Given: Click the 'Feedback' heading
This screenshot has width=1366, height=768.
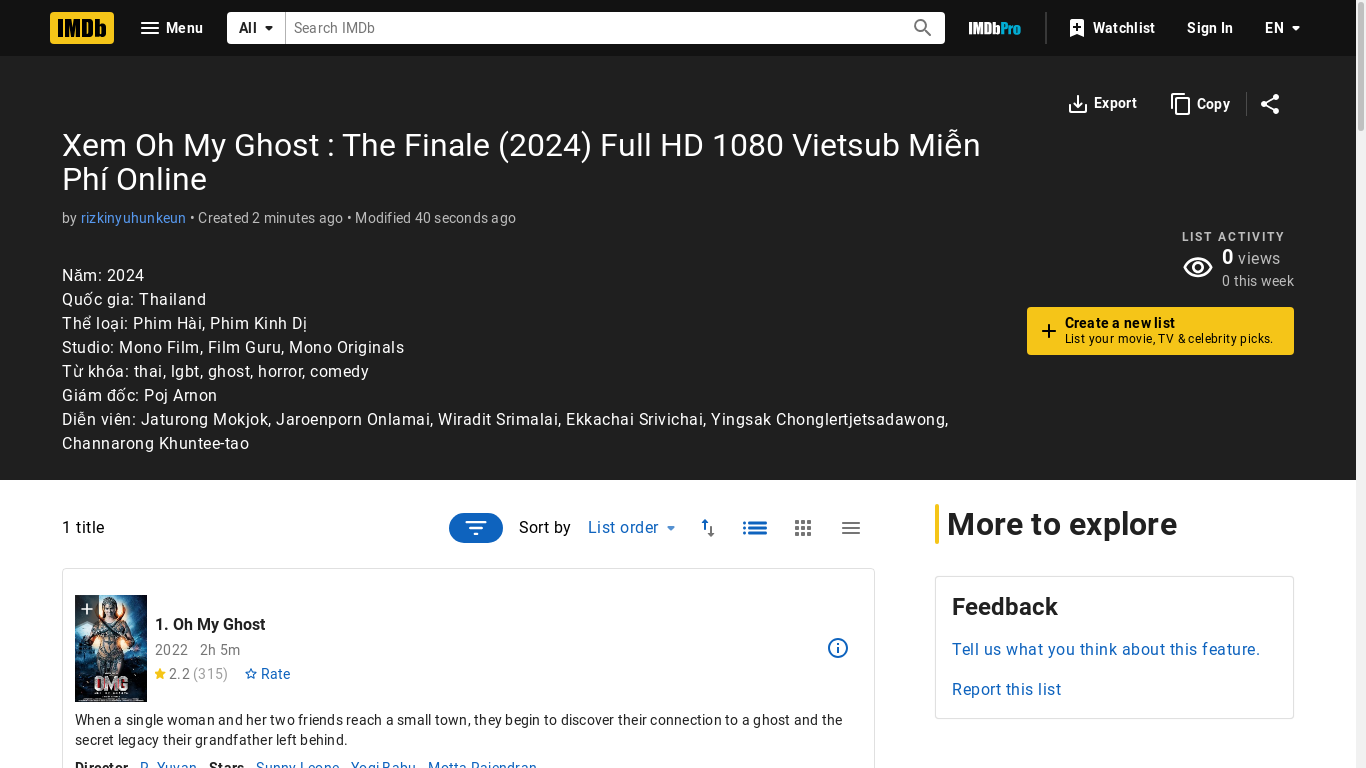Looking at the screenshot, I should click(x=1005, y=607).
